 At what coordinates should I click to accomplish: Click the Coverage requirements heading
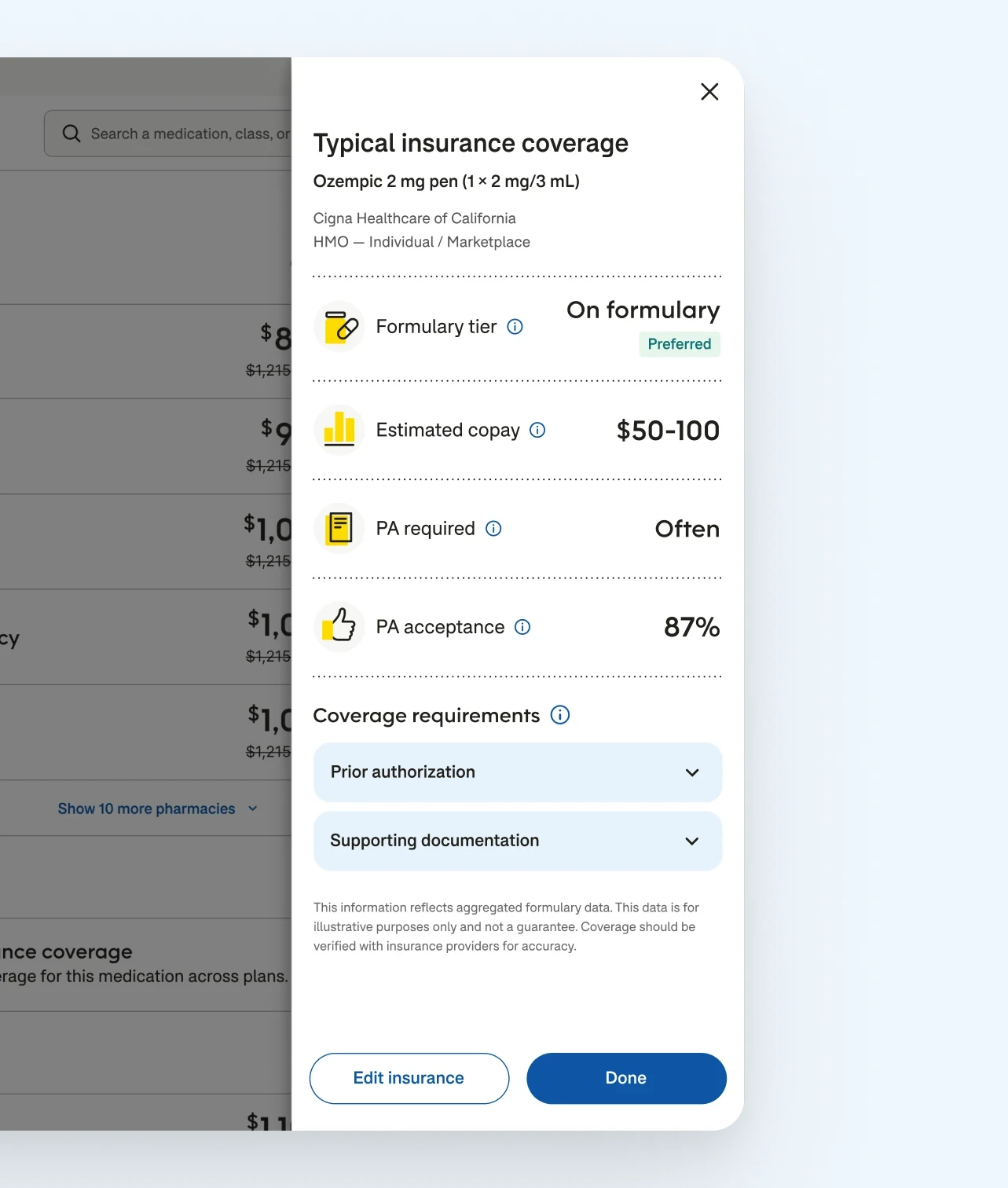tap(427, 716)
